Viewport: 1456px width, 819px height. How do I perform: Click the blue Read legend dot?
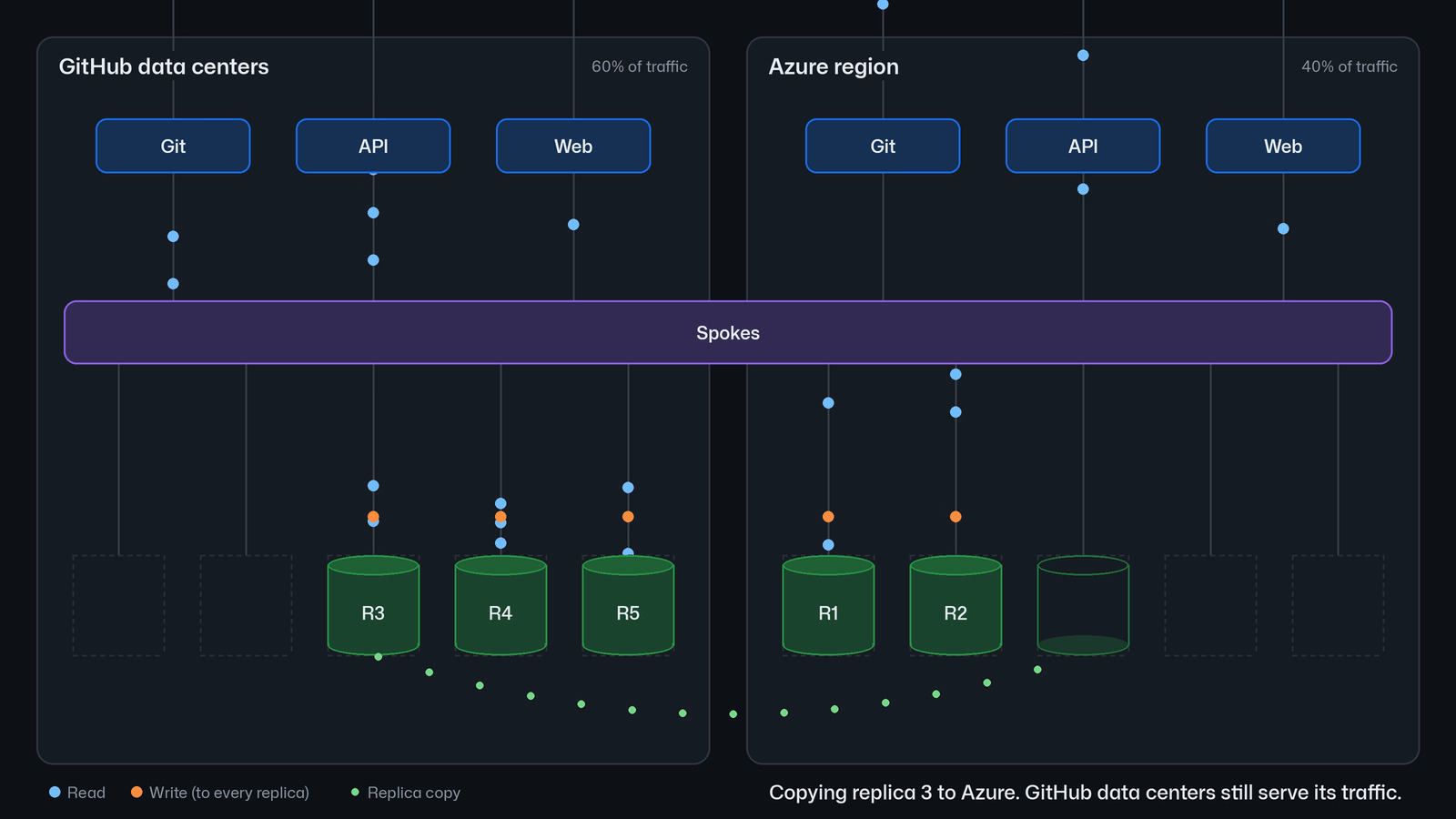tap(55, 793)
